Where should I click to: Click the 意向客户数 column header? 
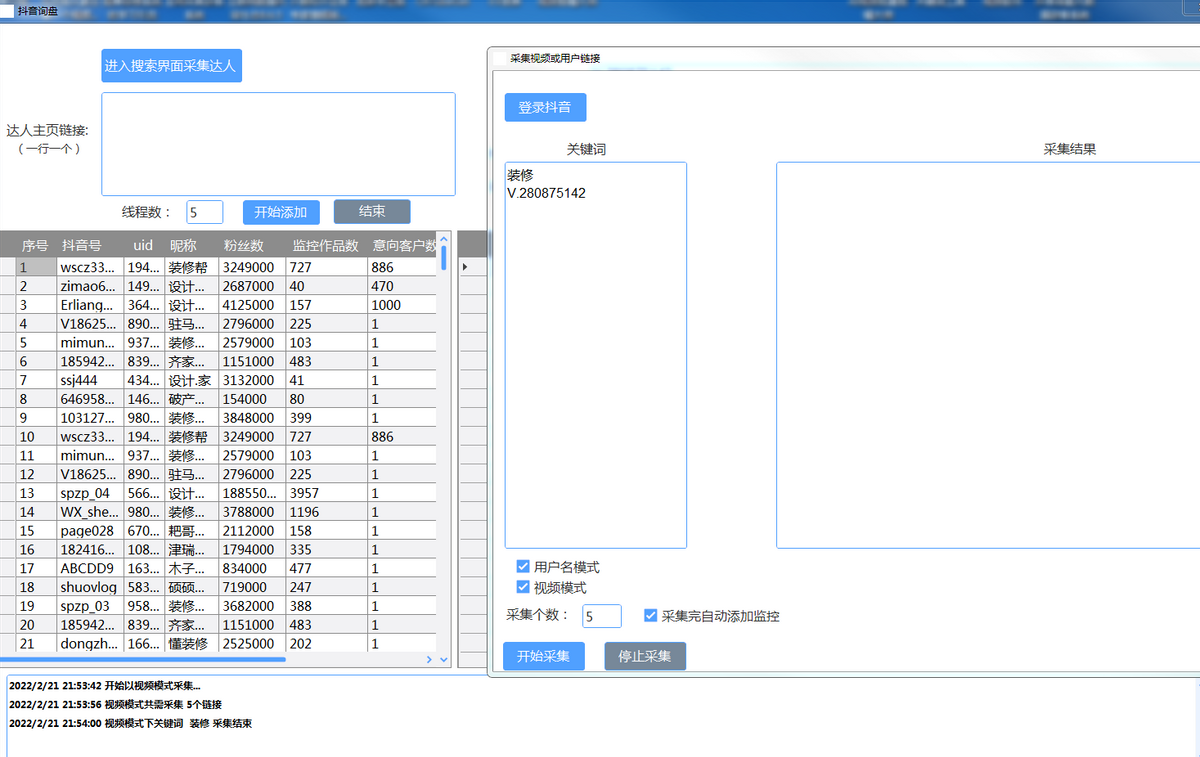pyautogui.click(x=402, y=245)
